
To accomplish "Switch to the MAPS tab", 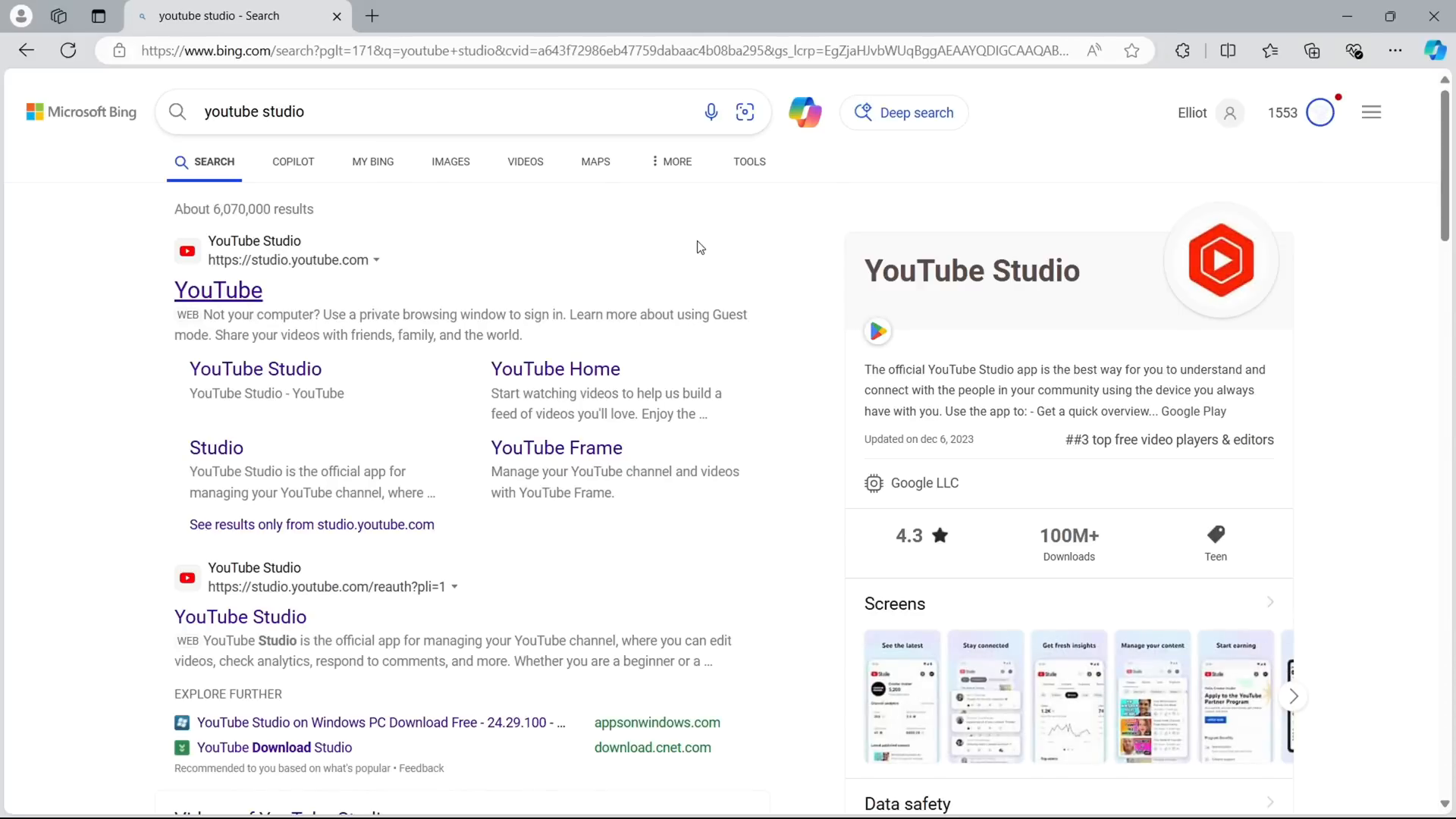I will click(x=595, y=162).
